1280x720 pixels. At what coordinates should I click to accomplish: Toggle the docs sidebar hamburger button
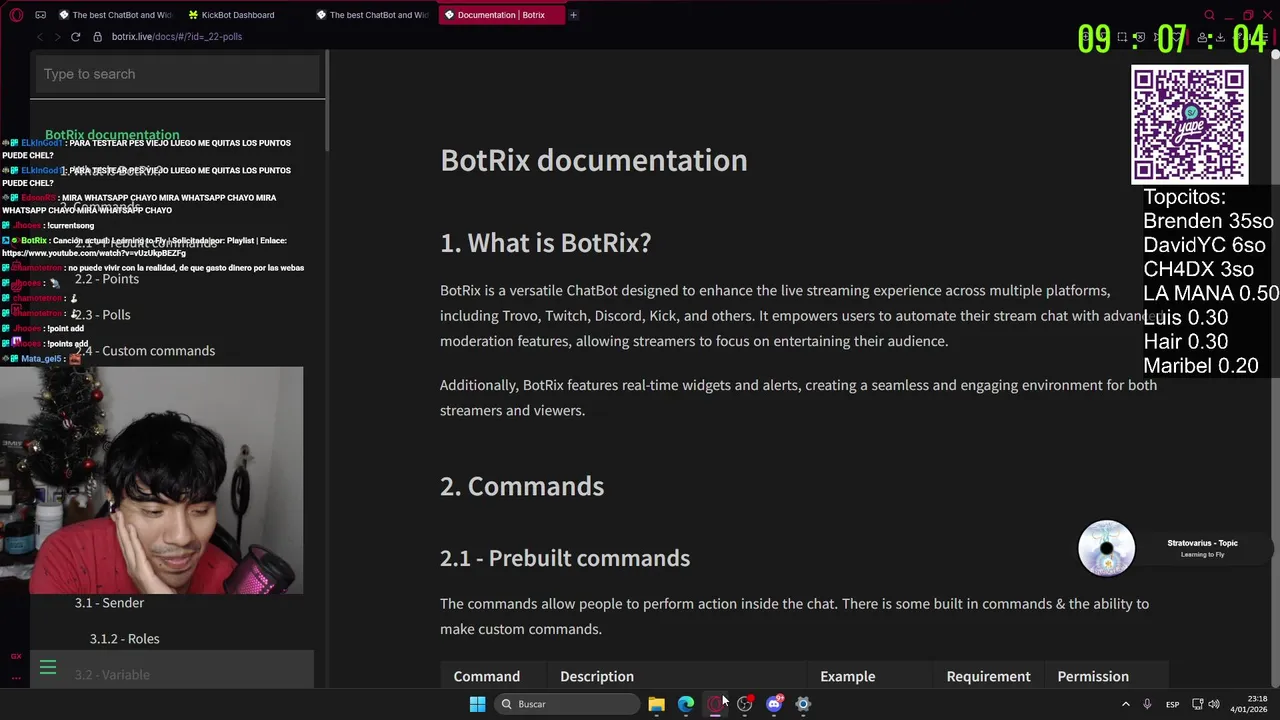coord(47,668)
